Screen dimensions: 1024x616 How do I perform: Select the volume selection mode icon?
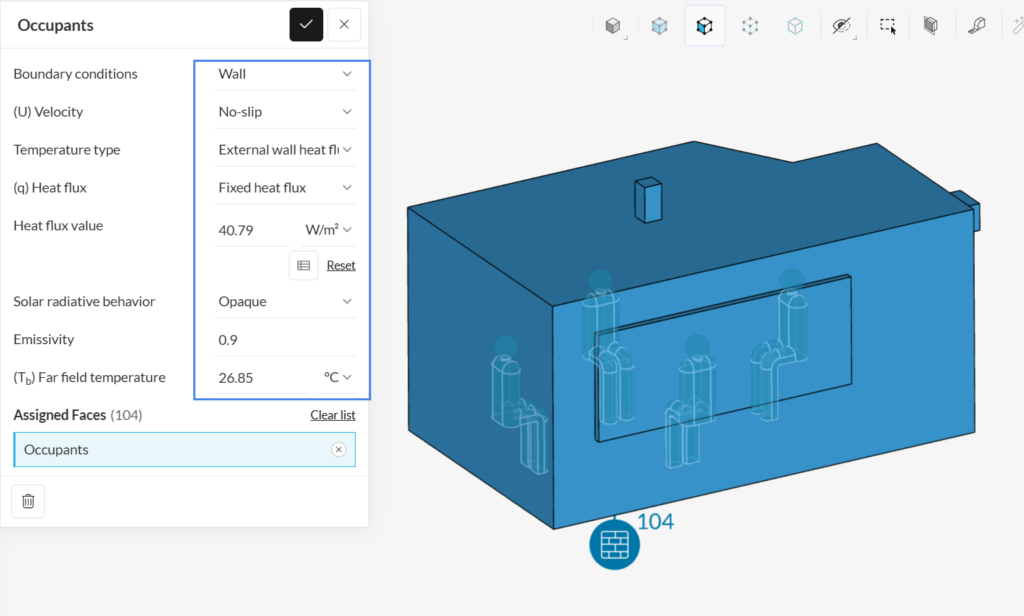[x=660, y=26]
